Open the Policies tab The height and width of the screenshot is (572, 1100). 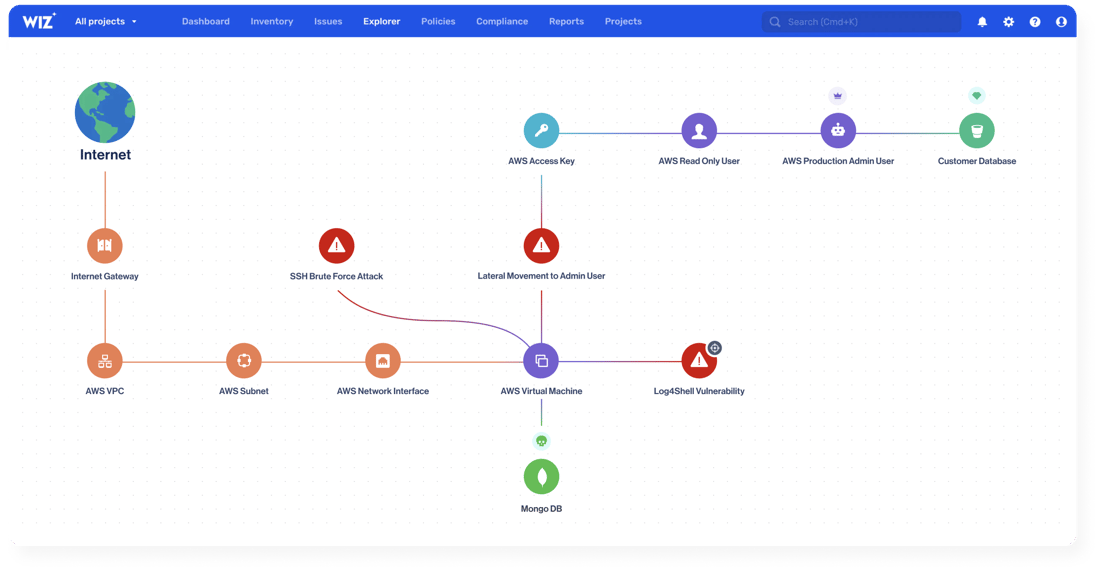pos(438,22)
